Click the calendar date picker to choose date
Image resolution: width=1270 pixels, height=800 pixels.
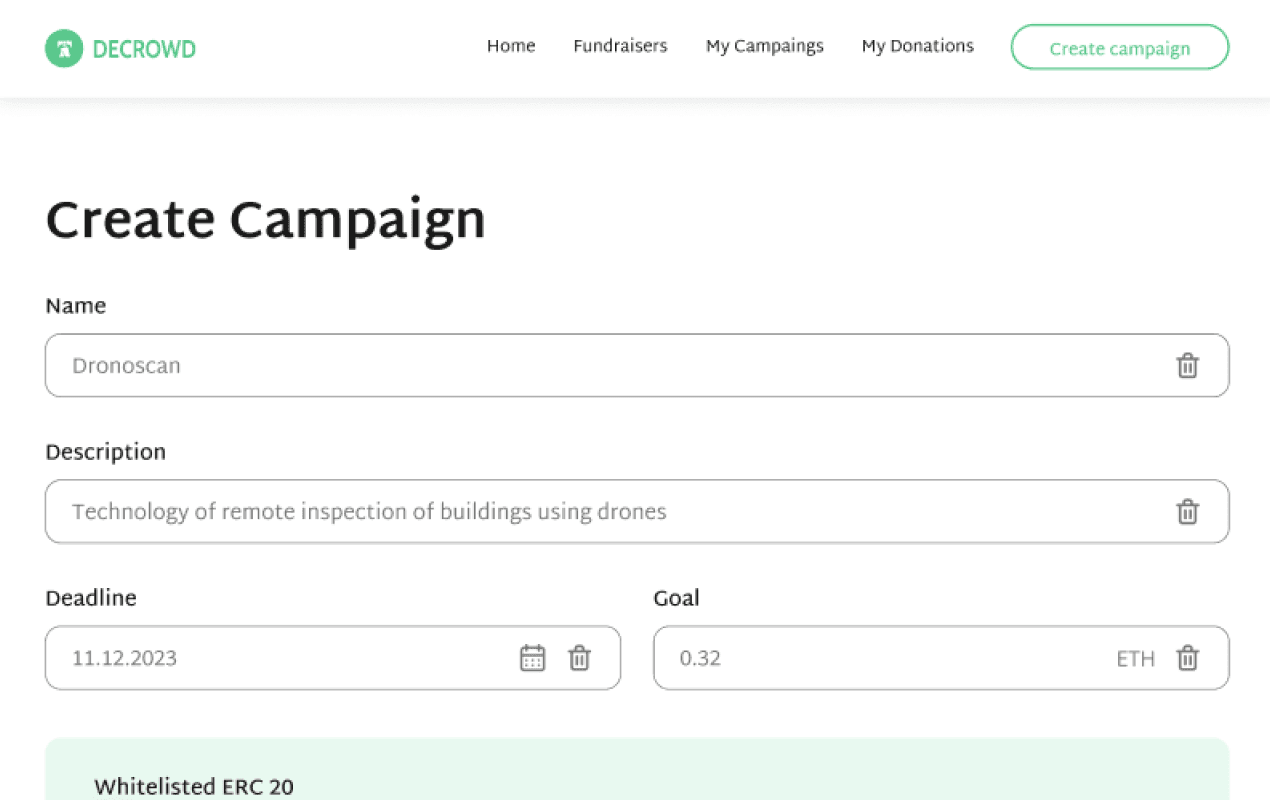[x=532, y=657]
